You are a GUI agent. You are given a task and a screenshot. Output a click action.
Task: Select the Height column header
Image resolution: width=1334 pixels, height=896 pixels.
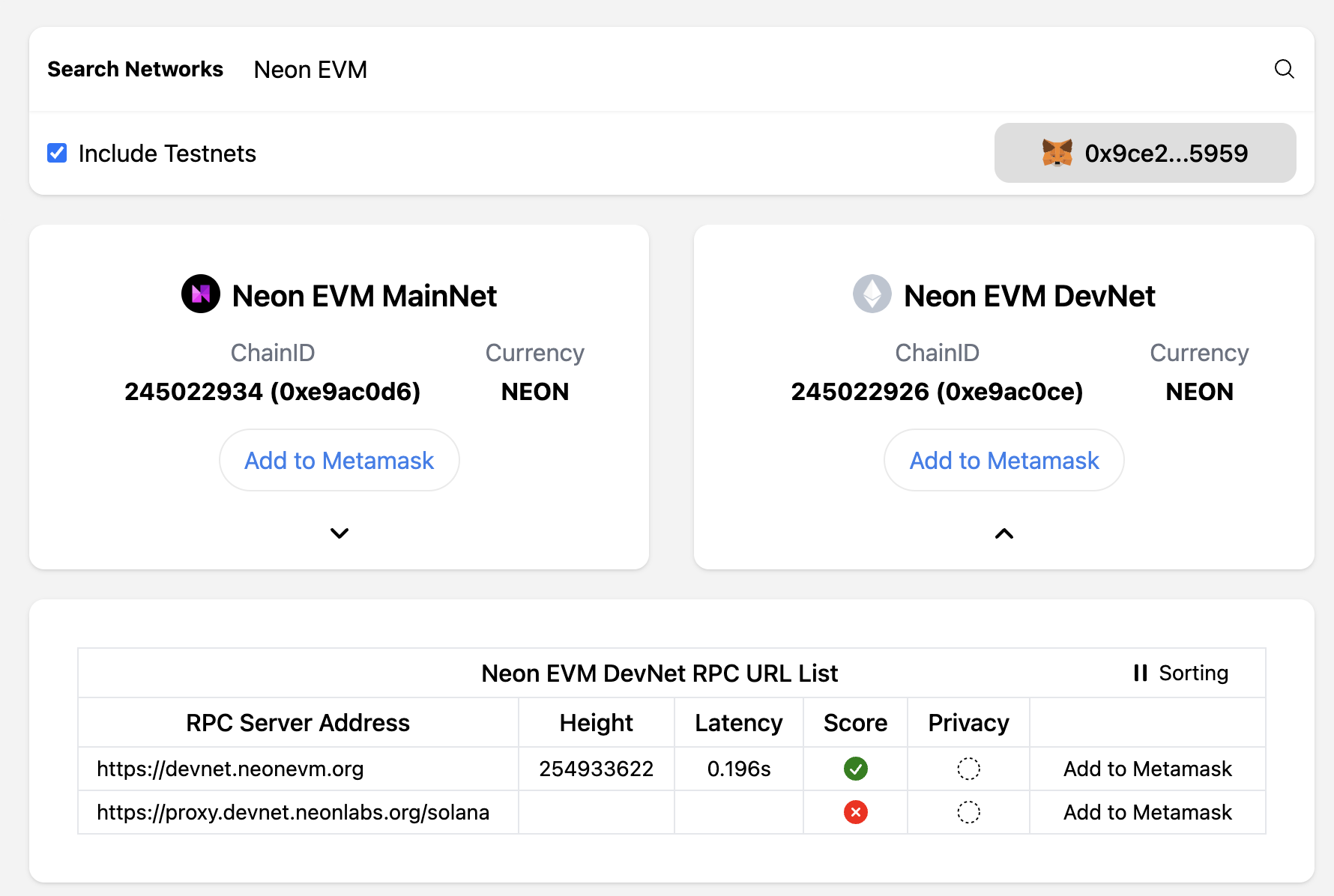click(x=597, y=723)
